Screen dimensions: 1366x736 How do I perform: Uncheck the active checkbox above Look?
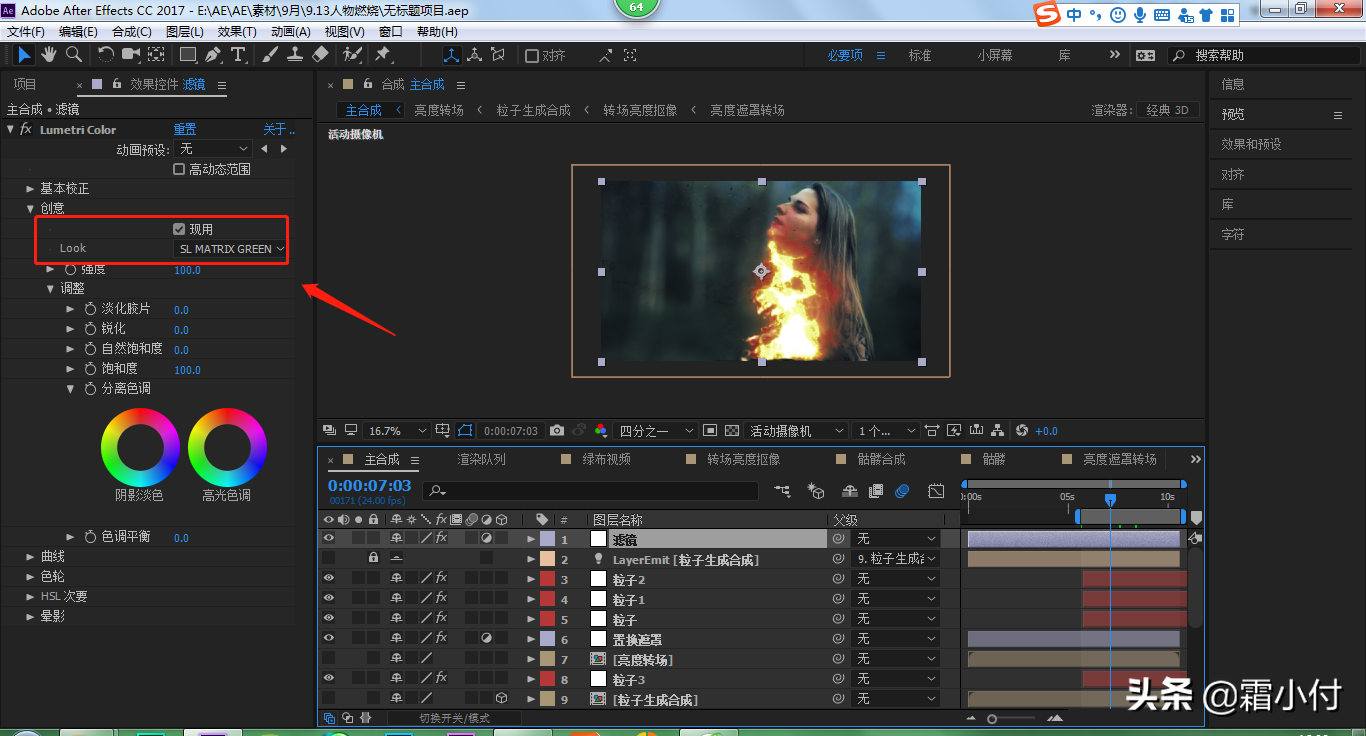179,229
